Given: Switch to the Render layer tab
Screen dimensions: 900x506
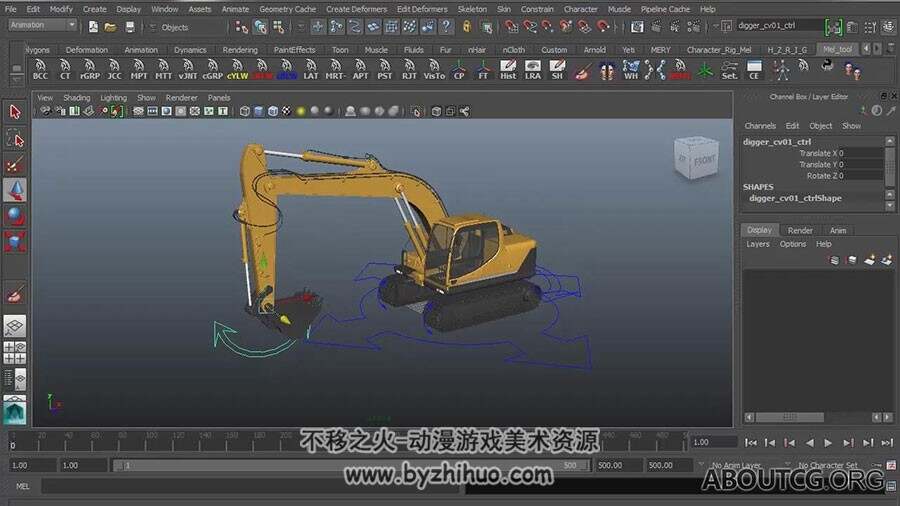Looking at the screenshot, I should 800,230.
